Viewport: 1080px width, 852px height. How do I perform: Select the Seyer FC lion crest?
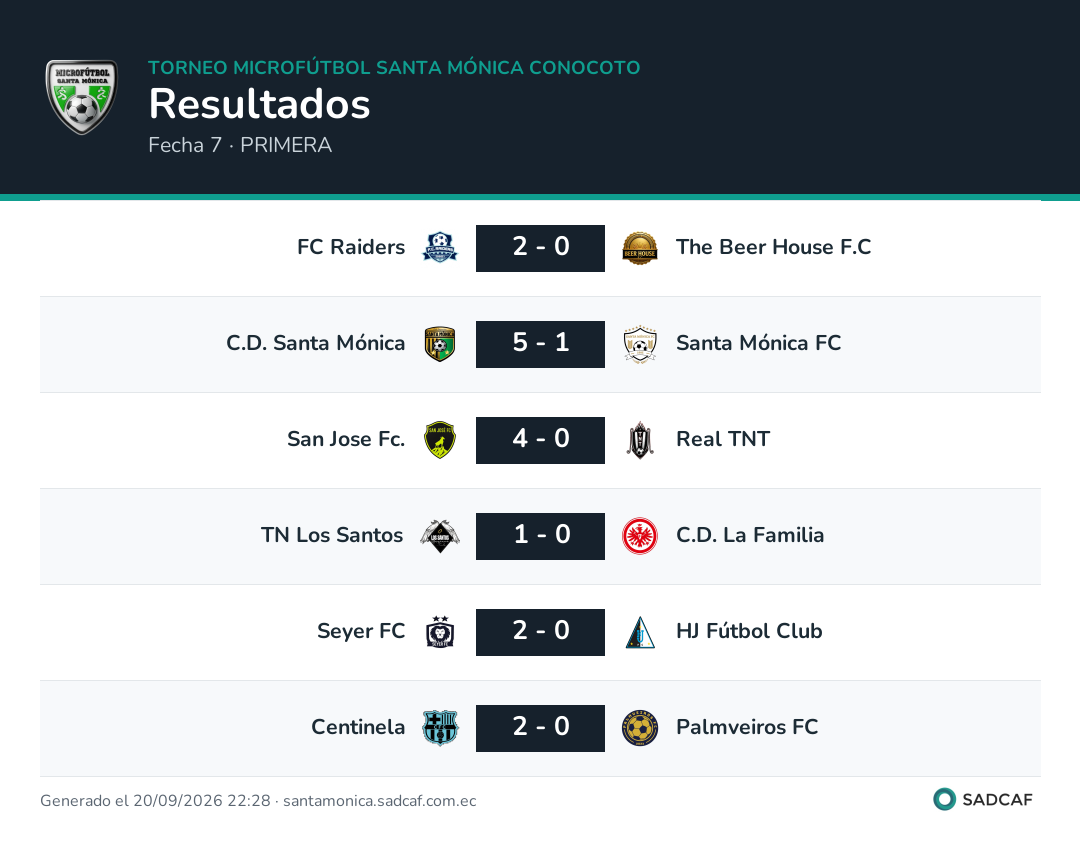tap(439, 632)
